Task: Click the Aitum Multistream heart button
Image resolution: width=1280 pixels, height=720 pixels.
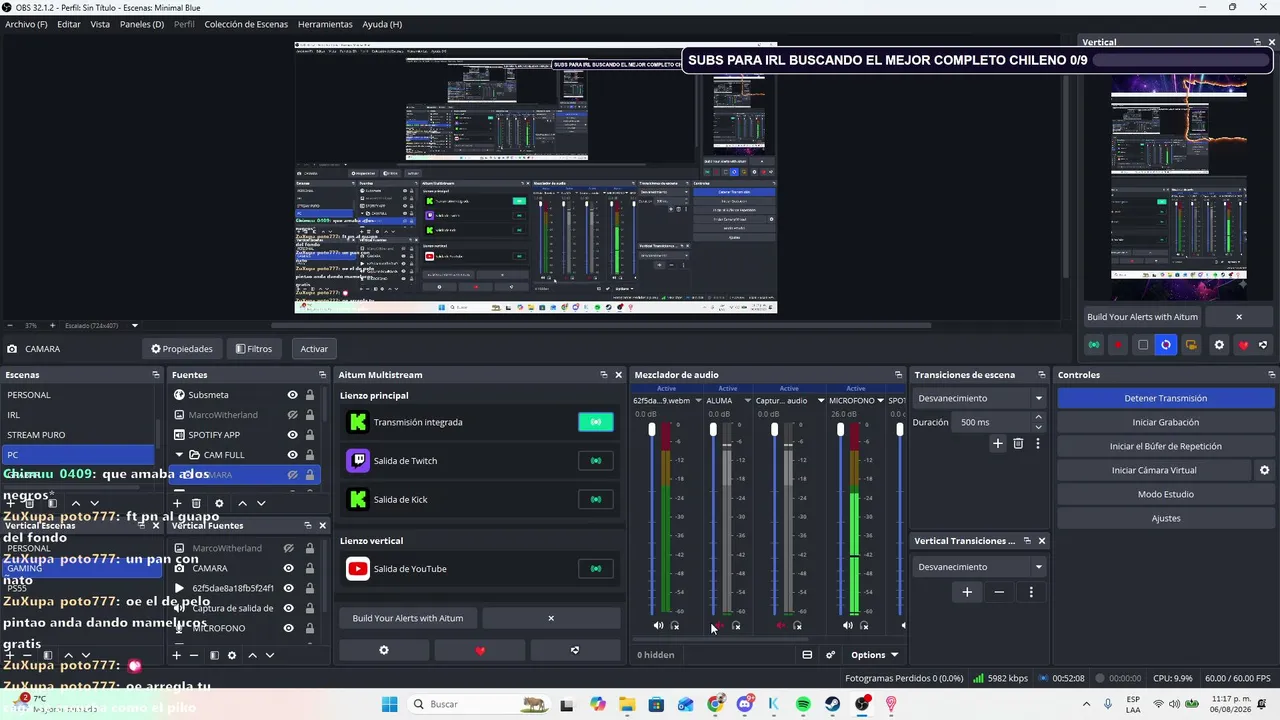Action: click(480, 650)
